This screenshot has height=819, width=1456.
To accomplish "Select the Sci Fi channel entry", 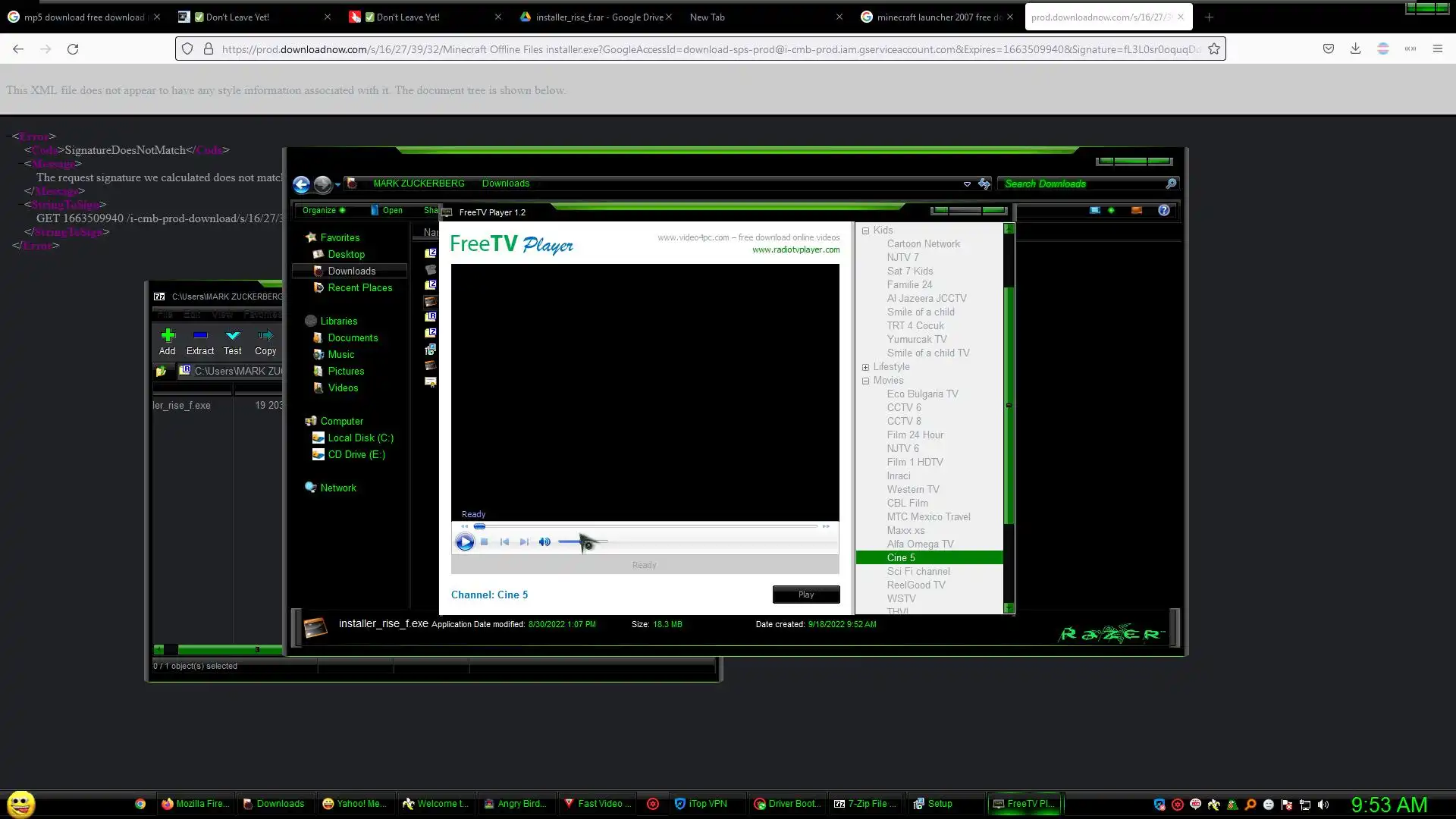I will pyautogui.click(x=918, y=571).
